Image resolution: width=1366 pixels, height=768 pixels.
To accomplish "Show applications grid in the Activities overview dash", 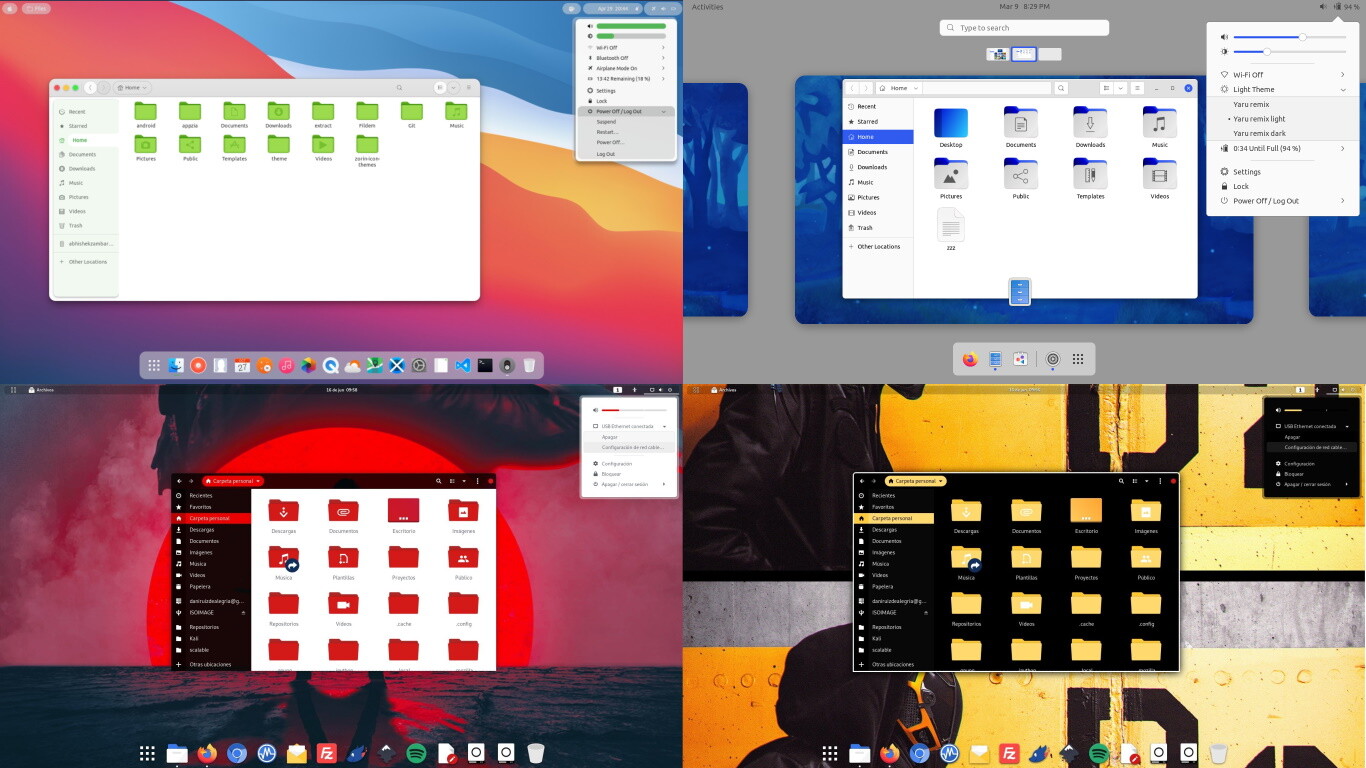I will (x=1078, y=359).
